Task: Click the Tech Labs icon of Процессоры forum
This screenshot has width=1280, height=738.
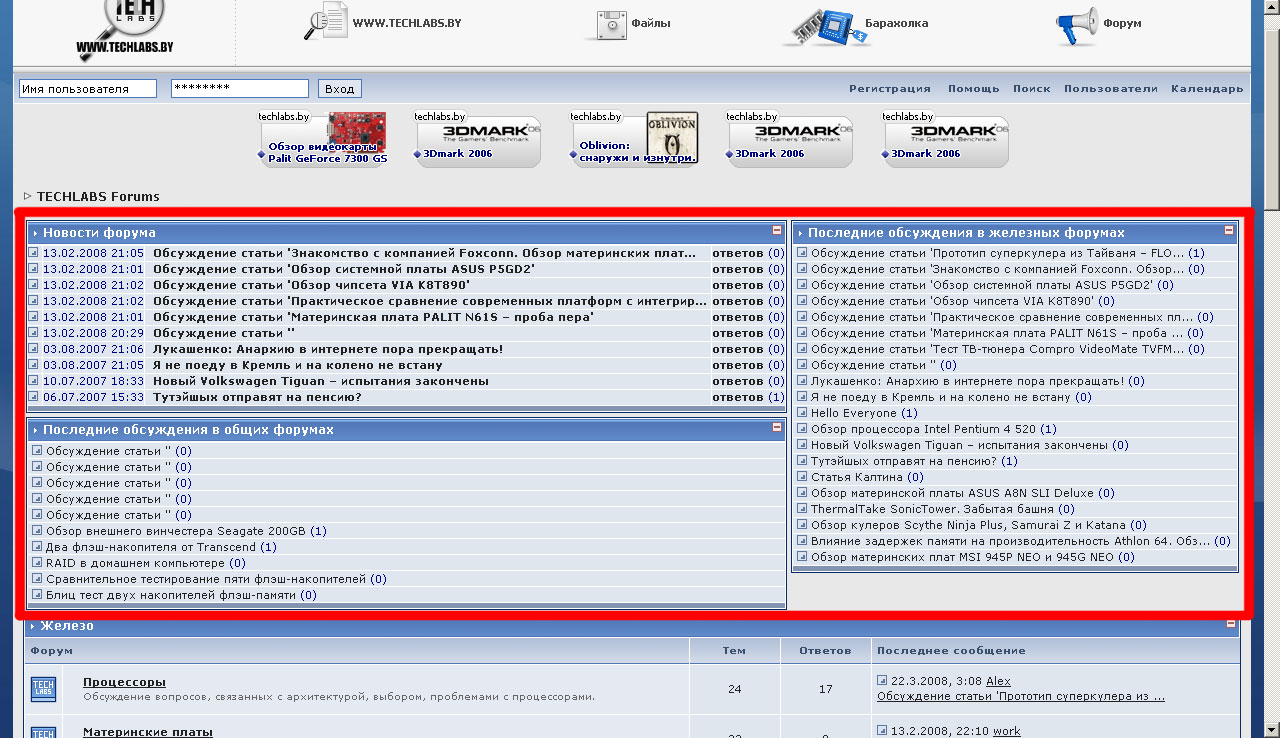Action: (43, 689)
